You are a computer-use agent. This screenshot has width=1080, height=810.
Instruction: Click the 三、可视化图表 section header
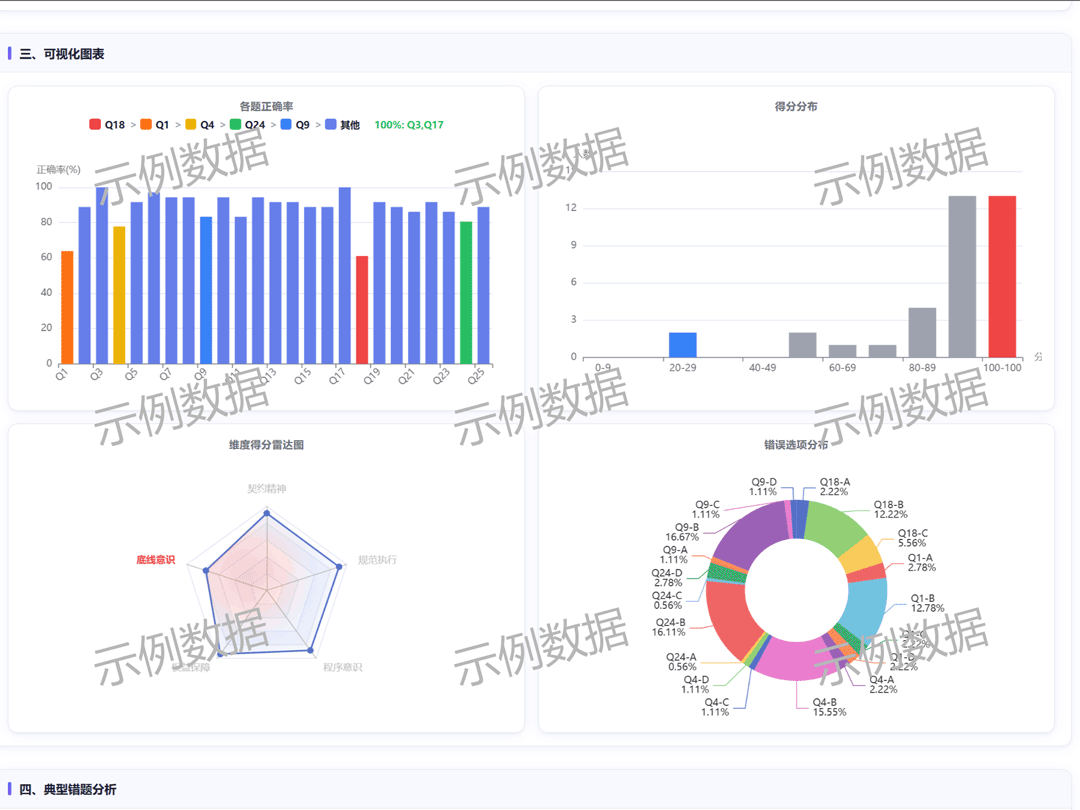tap(62, 54)
